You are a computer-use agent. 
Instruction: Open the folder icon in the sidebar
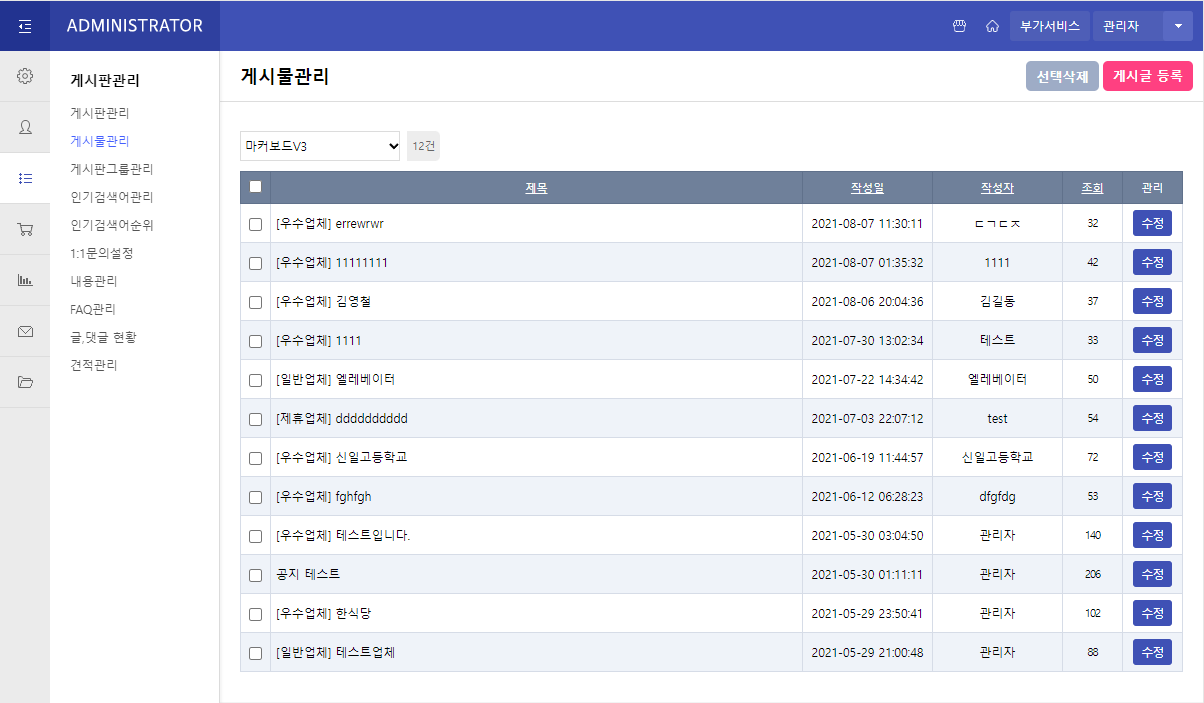point(25,382)
